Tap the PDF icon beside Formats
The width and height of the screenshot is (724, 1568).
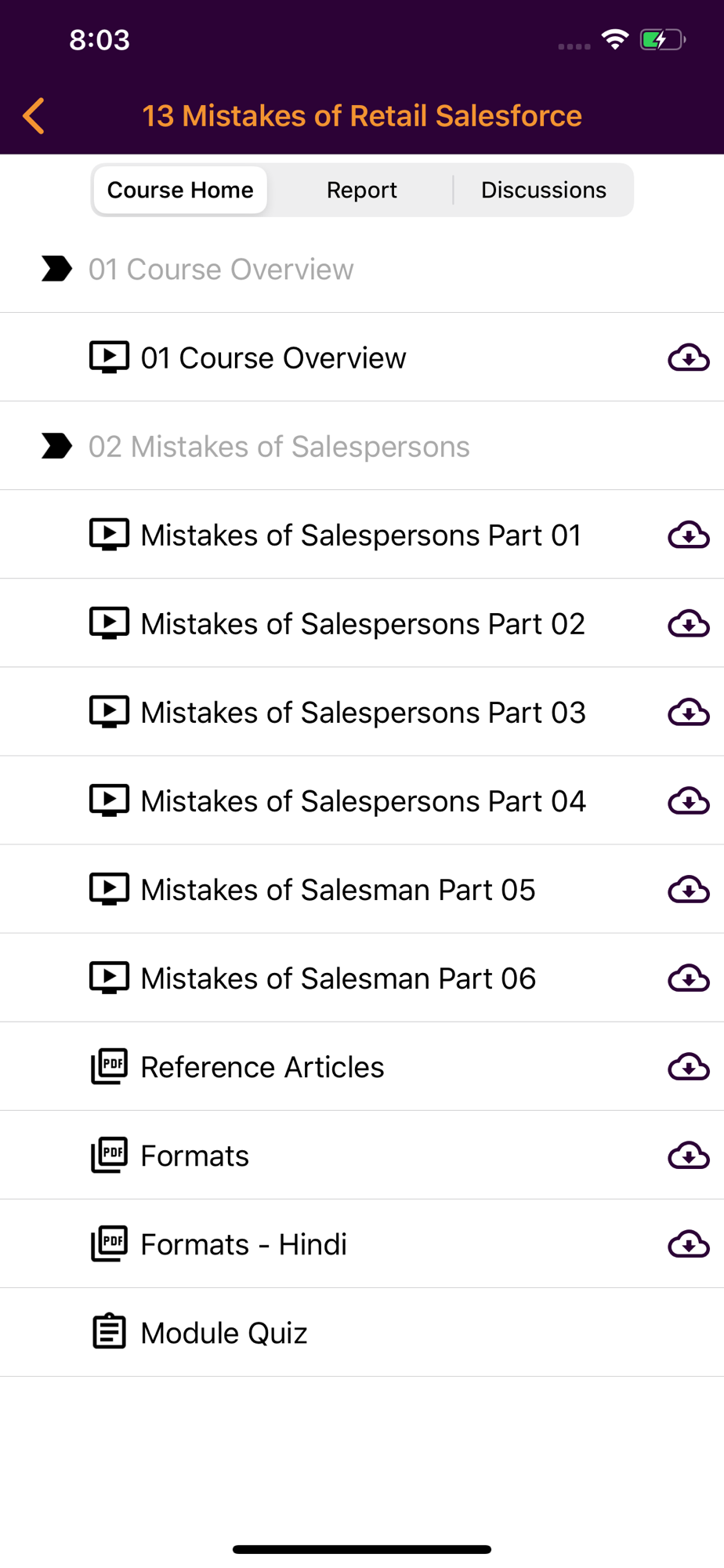pyautogui.click(x=109, y=1155)
